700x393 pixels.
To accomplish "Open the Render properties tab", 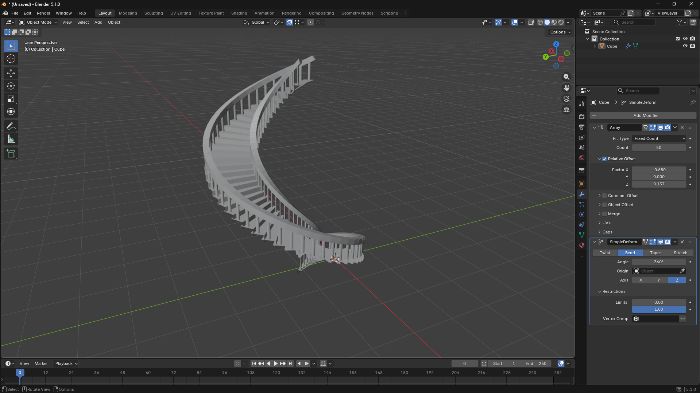I will point(581,117).
